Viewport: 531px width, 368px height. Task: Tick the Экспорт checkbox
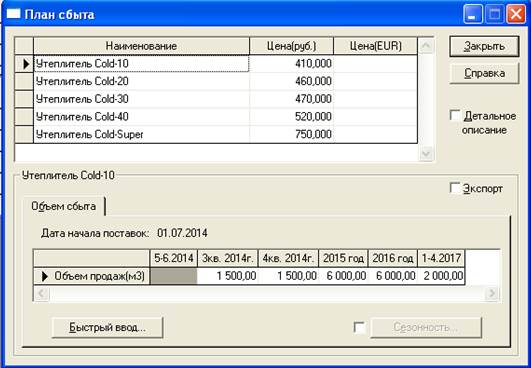[x=455, y=188]
